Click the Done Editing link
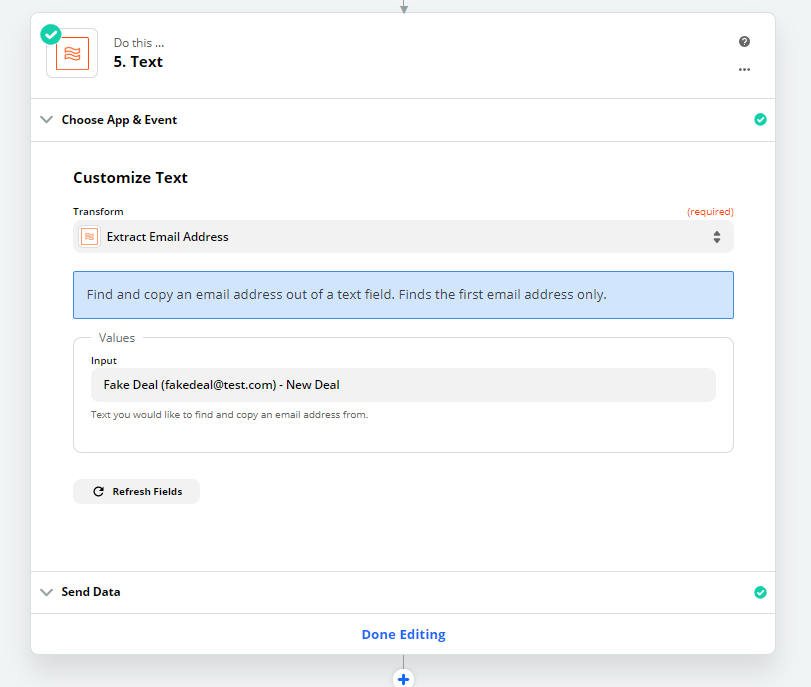The width and height of the screenshot is (811, 687). click(x=403, y=634)
